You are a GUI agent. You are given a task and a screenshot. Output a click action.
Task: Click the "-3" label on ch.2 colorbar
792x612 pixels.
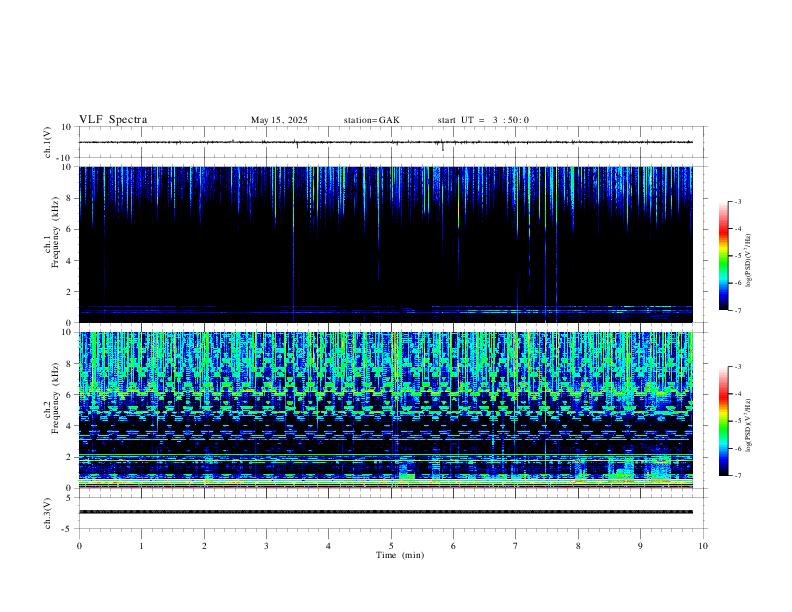coord(738,367)
